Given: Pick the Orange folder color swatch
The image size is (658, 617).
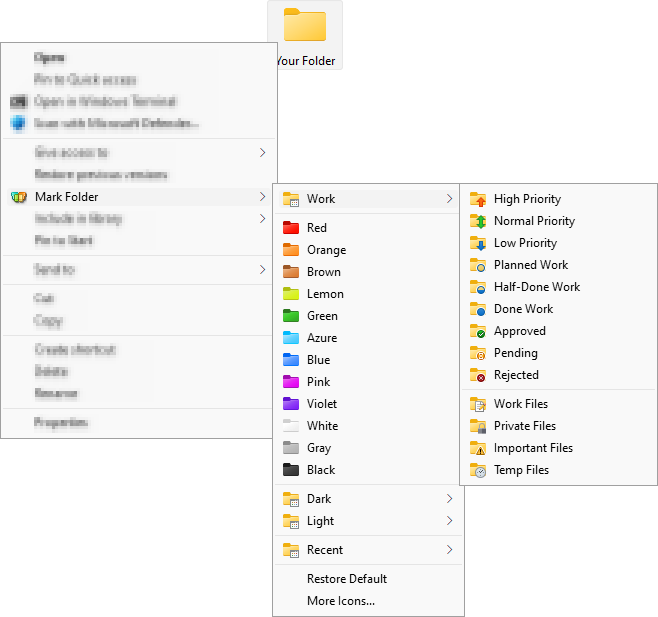Looking at the screenshot, I should pyautogui.click(x=291, y=250).
